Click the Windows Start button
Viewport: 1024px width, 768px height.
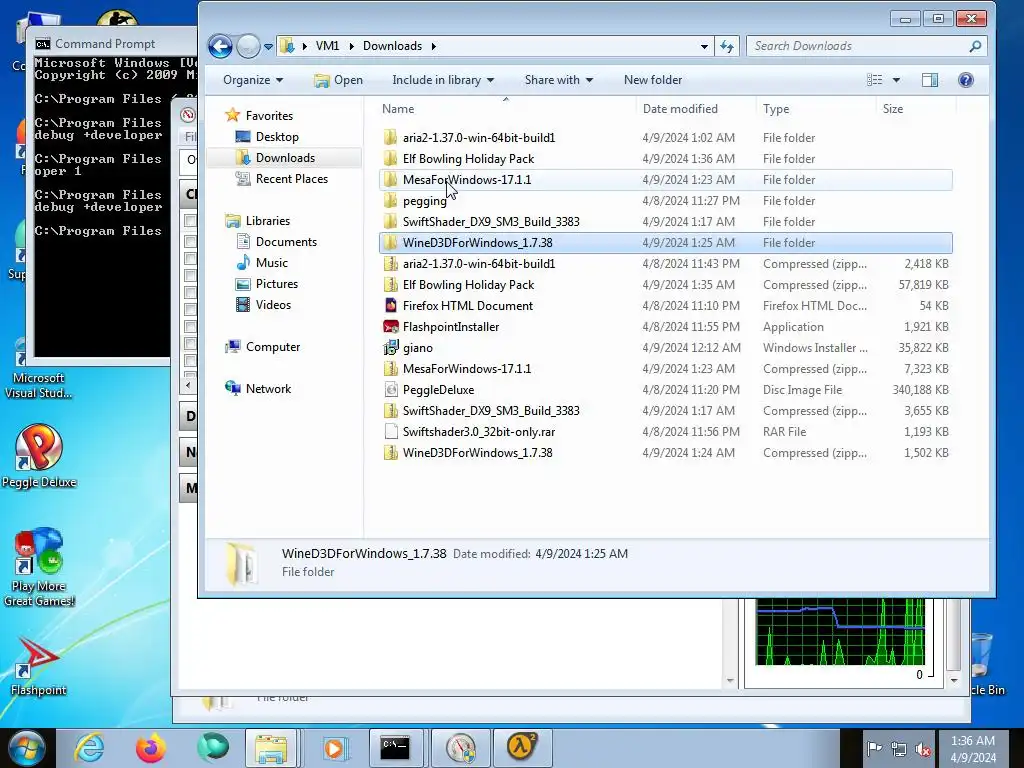[27, 748]
